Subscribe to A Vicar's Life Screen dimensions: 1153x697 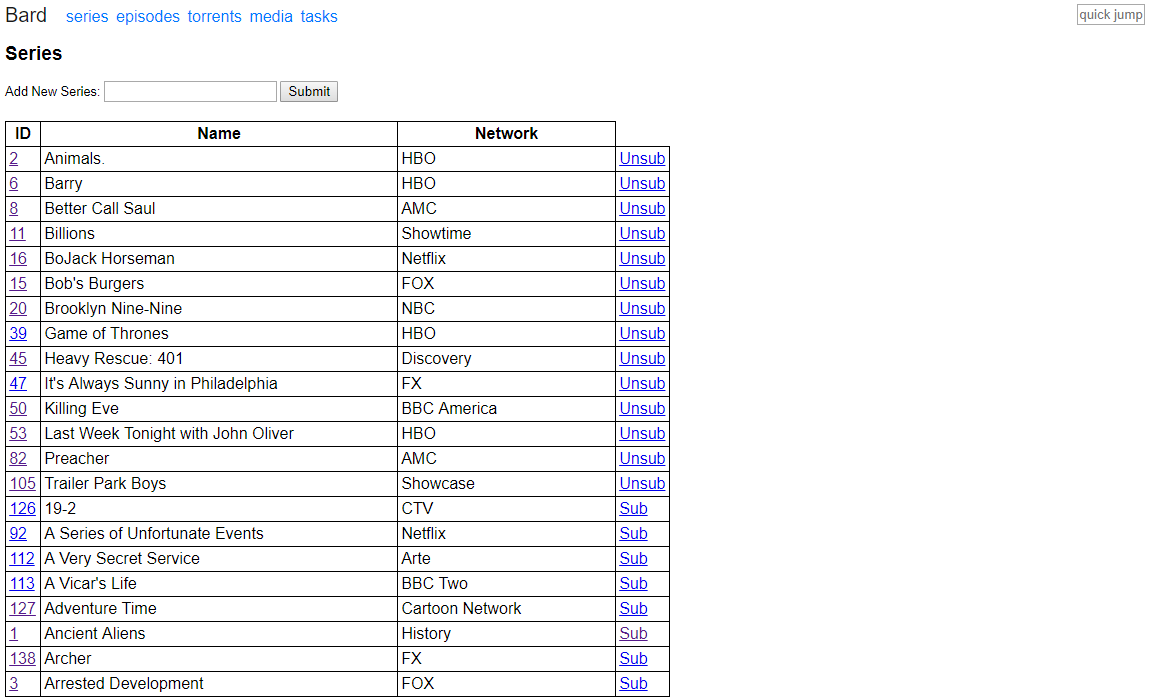633,583
